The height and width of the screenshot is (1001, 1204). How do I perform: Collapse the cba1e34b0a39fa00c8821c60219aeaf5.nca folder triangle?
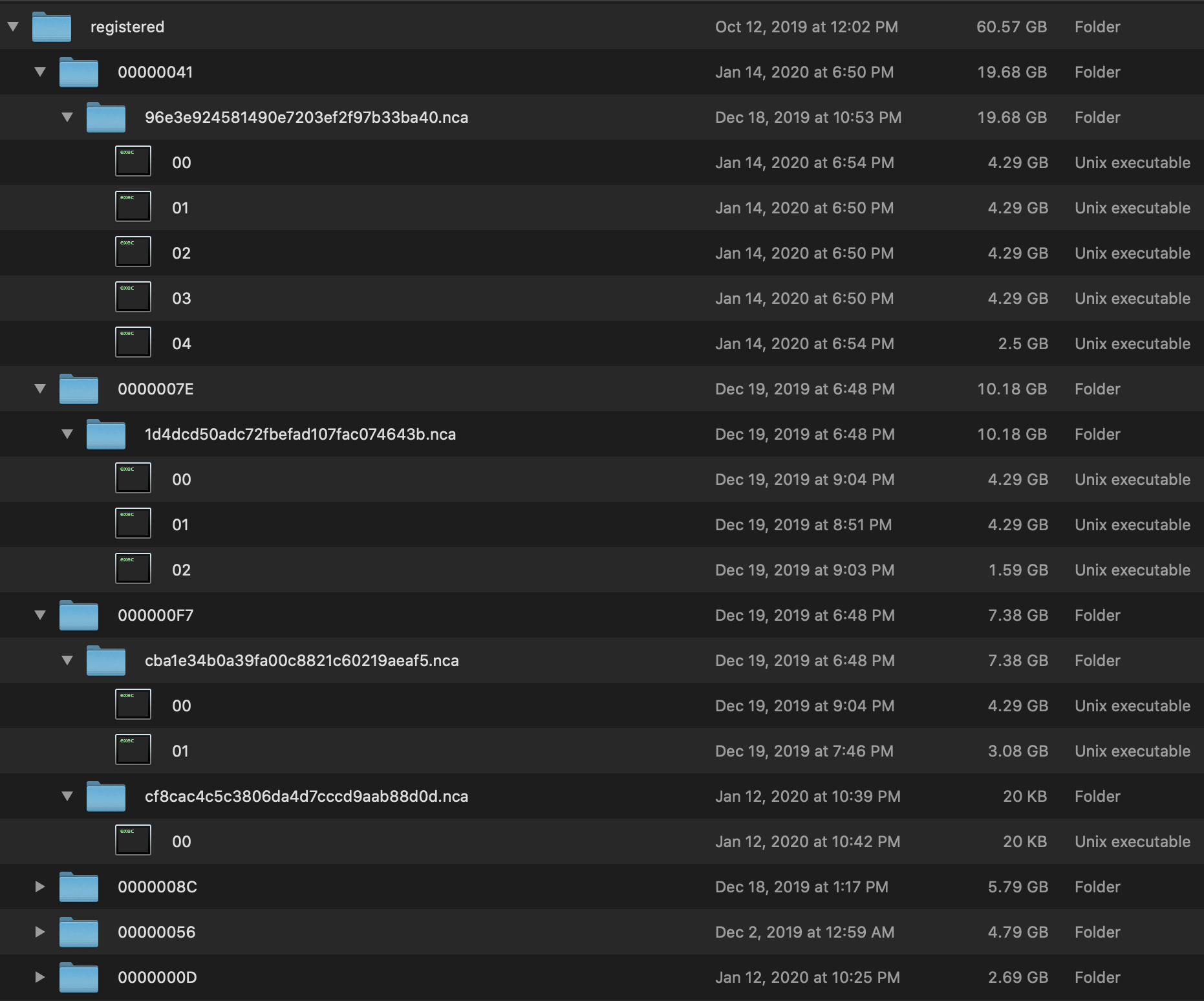coord(67,661)
